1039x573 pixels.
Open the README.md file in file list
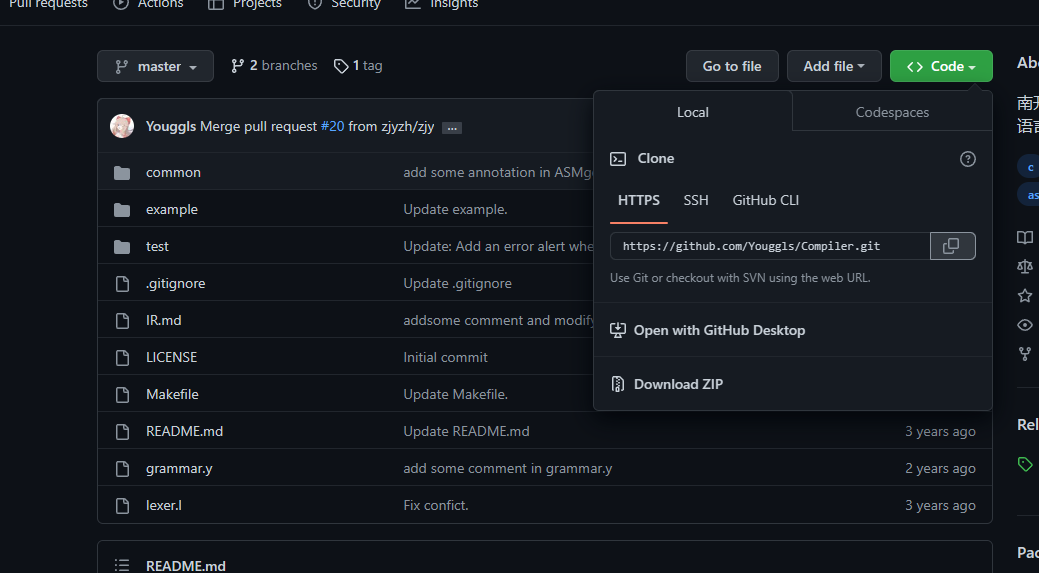coord(184,431)
